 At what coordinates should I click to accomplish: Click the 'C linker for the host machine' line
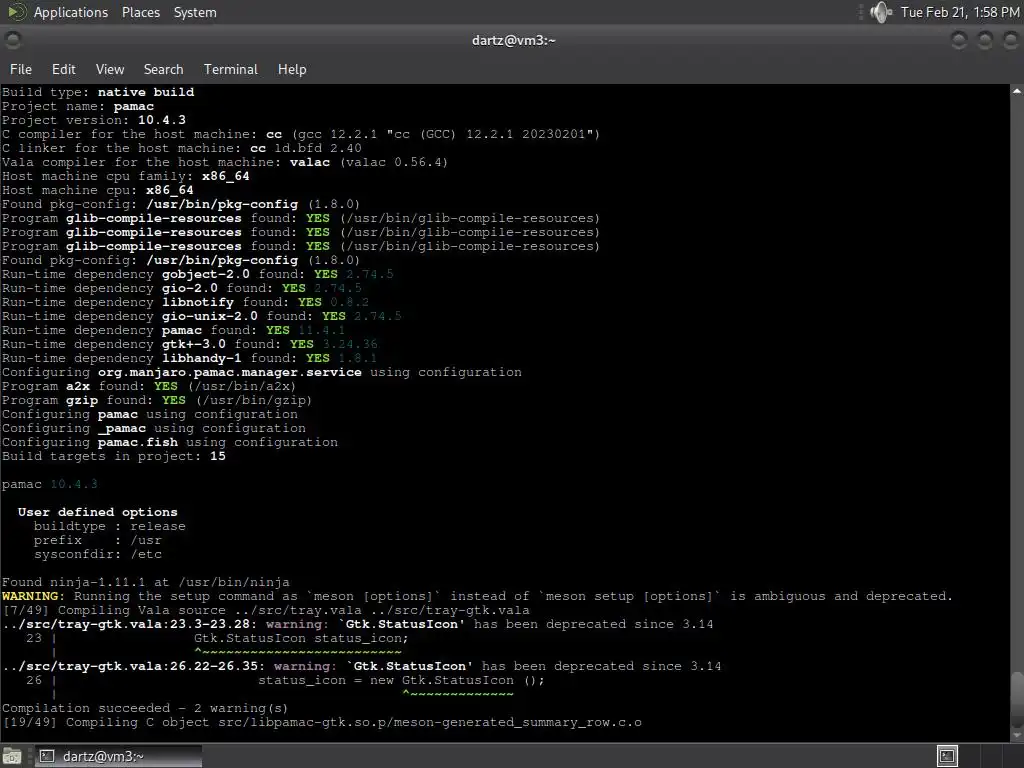coord(182,148)
